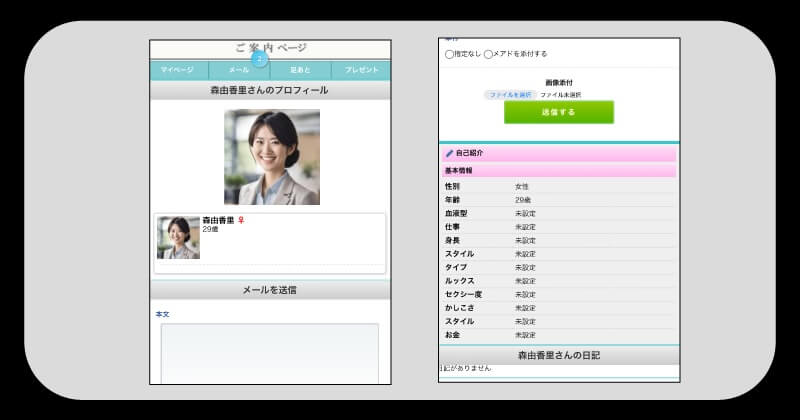Open the プレゼント tab

tap(361, 70)
